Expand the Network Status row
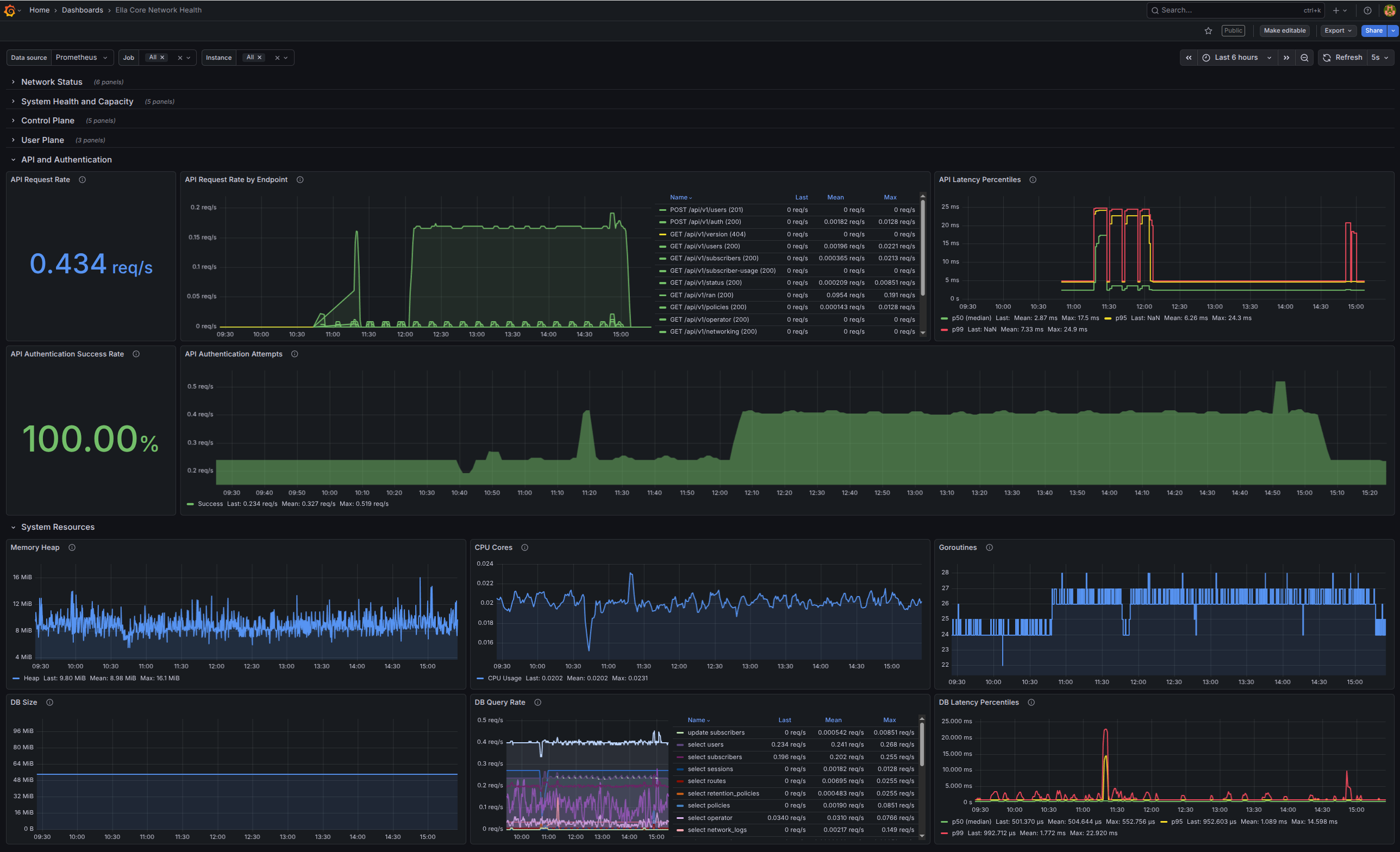The image size is (1400, 852). pos(51,82)
